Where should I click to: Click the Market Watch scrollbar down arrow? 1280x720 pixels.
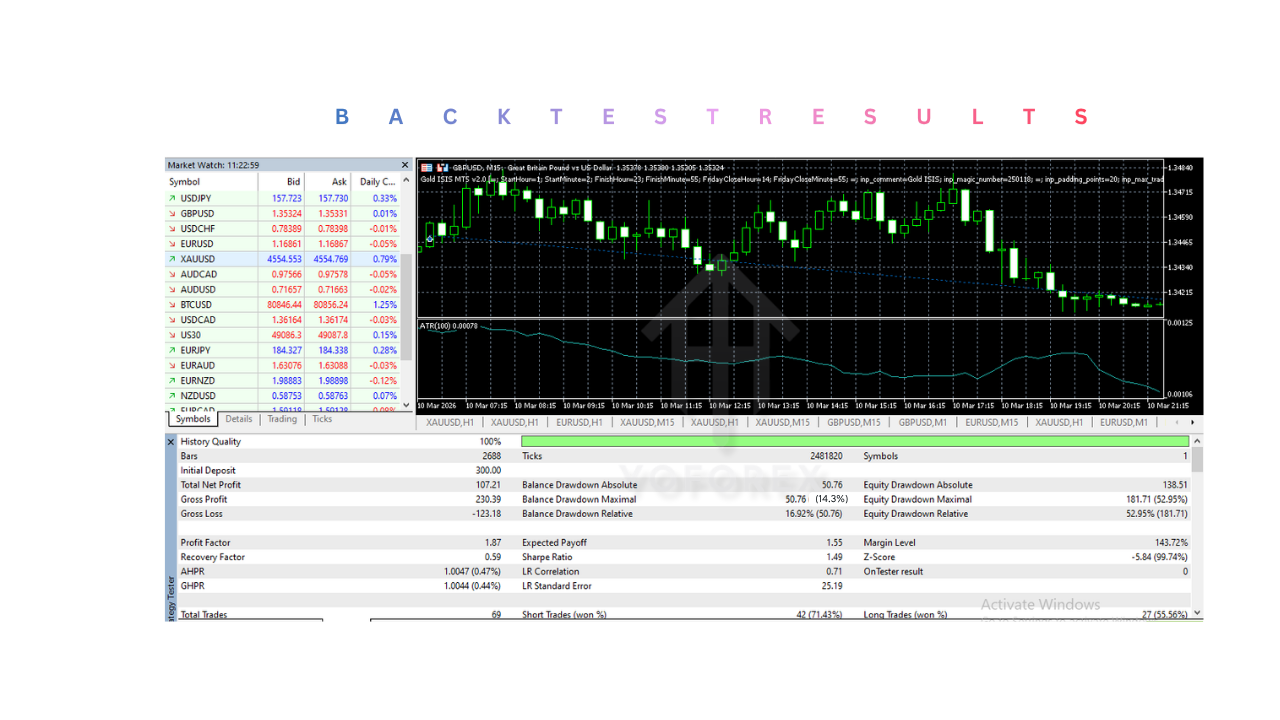point(406,406)
